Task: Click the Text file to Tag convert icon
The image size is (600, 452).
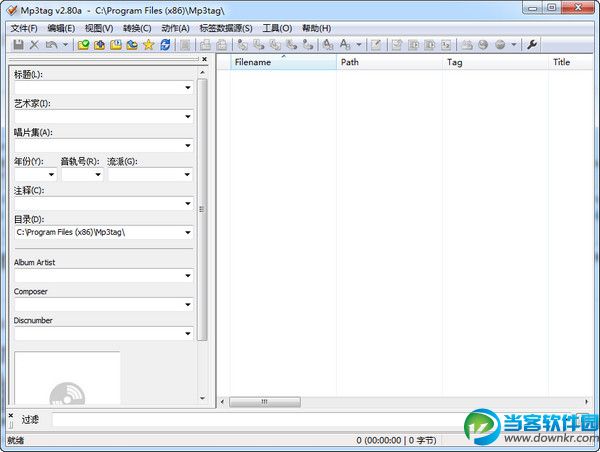Action: pos(292,45)
